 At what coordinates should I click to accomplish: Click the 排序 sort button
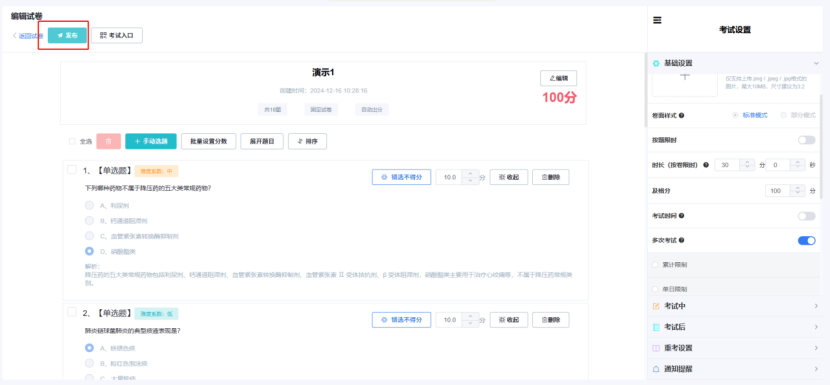[308, 141]
